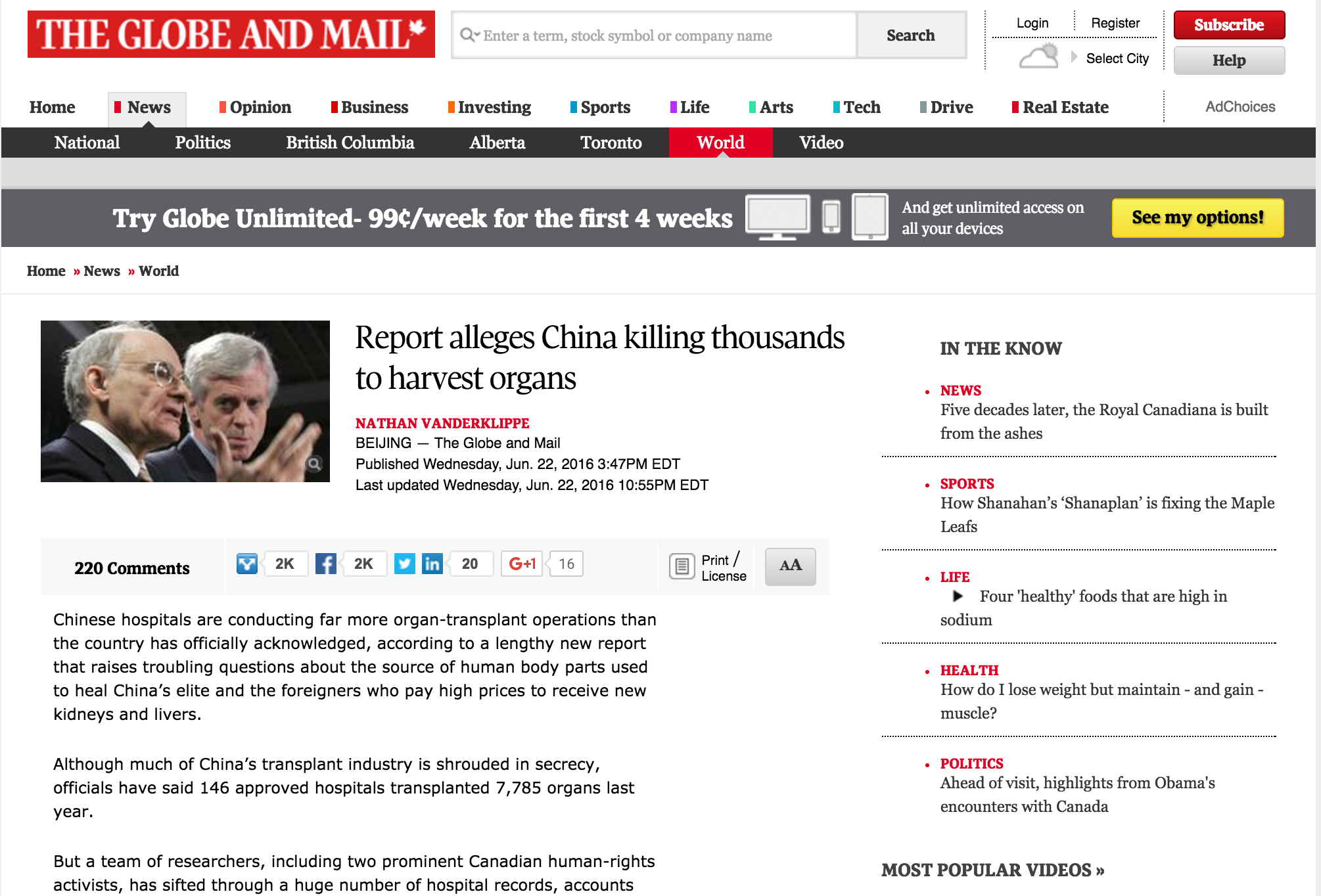Open the article photo thumbnail

pos(185,401)
